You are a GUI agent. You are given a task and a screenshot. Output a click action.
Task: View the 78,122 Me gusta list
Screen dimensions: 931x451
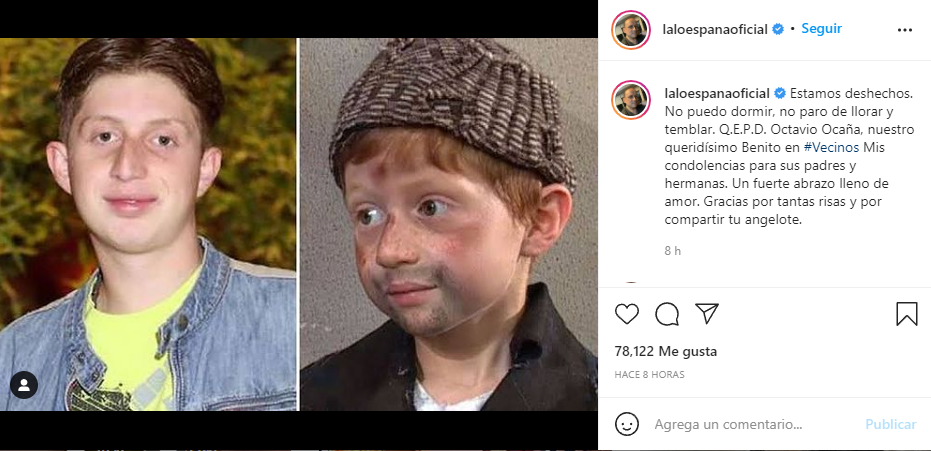pos(666,351)
